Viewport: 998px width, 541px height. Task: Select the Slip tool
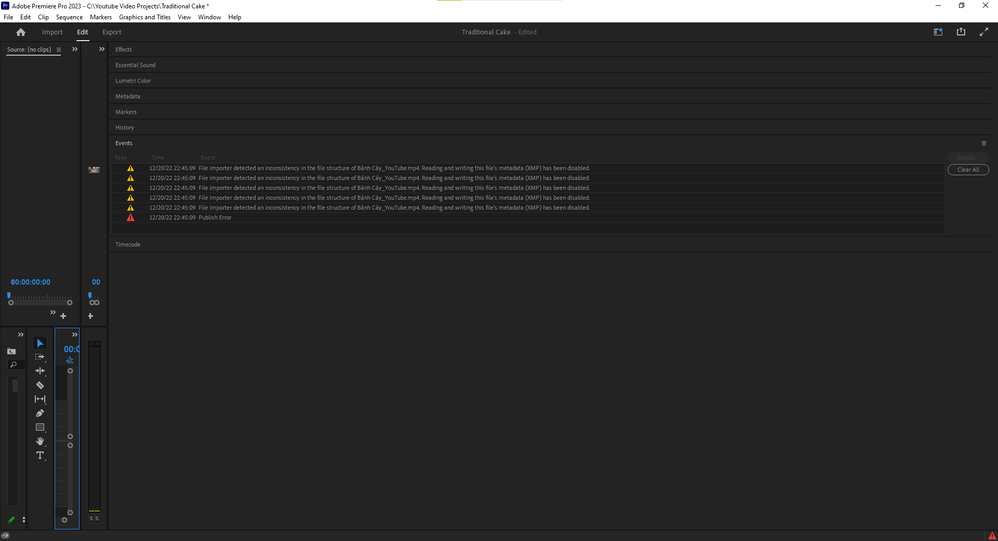40,399
